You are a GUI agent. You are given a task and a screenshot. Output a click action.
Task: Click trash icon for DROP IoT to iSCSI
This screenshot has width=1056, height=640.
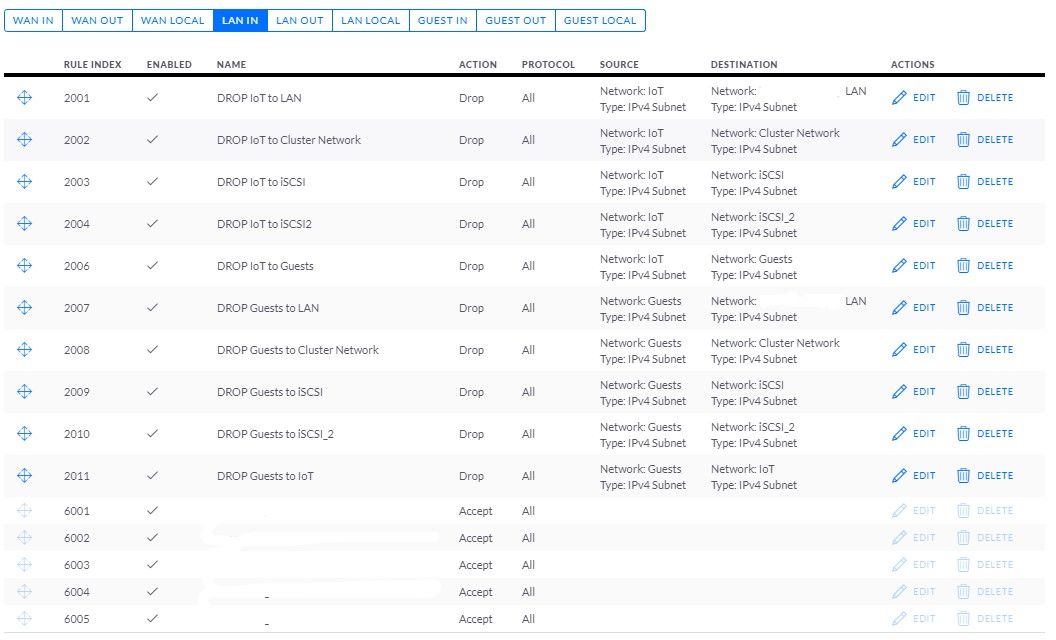pyautogui.click(x=963, y=182)
